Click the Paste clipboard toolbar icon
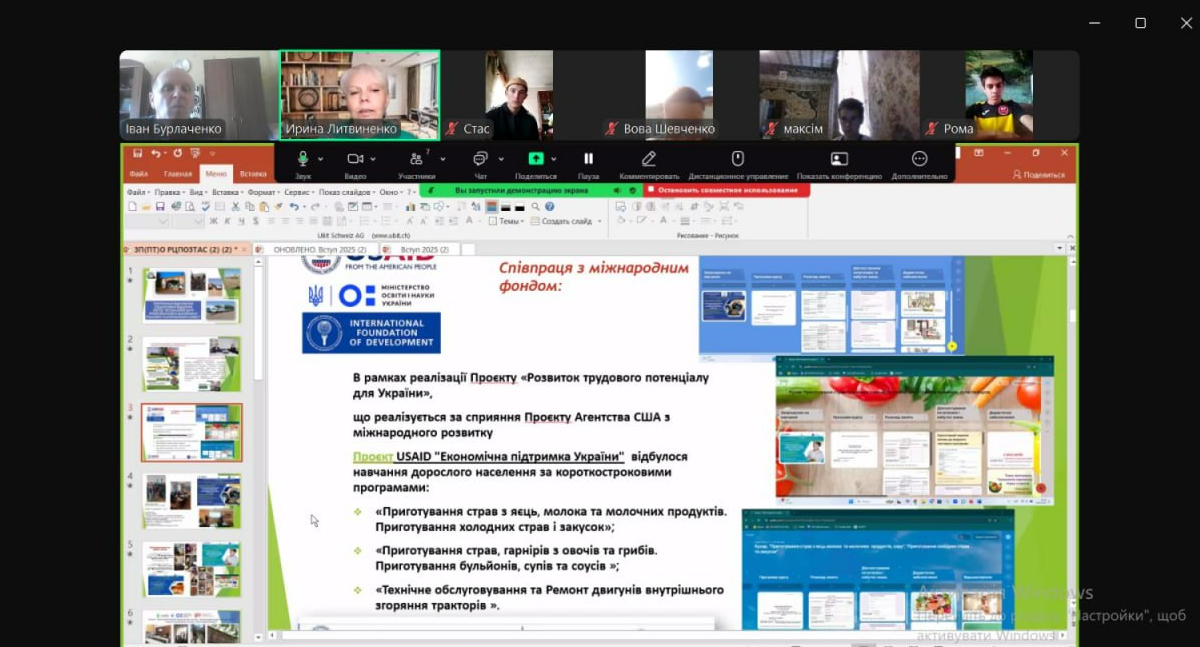1200x647 pixels. (264, 207)
